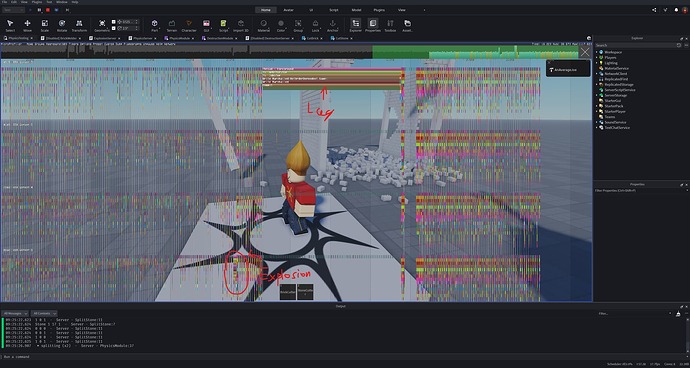Image resolution: width=690 pixels, height=368 pixels.
Task: Open the ExplosionServer script tab
Action: [104, 38]
